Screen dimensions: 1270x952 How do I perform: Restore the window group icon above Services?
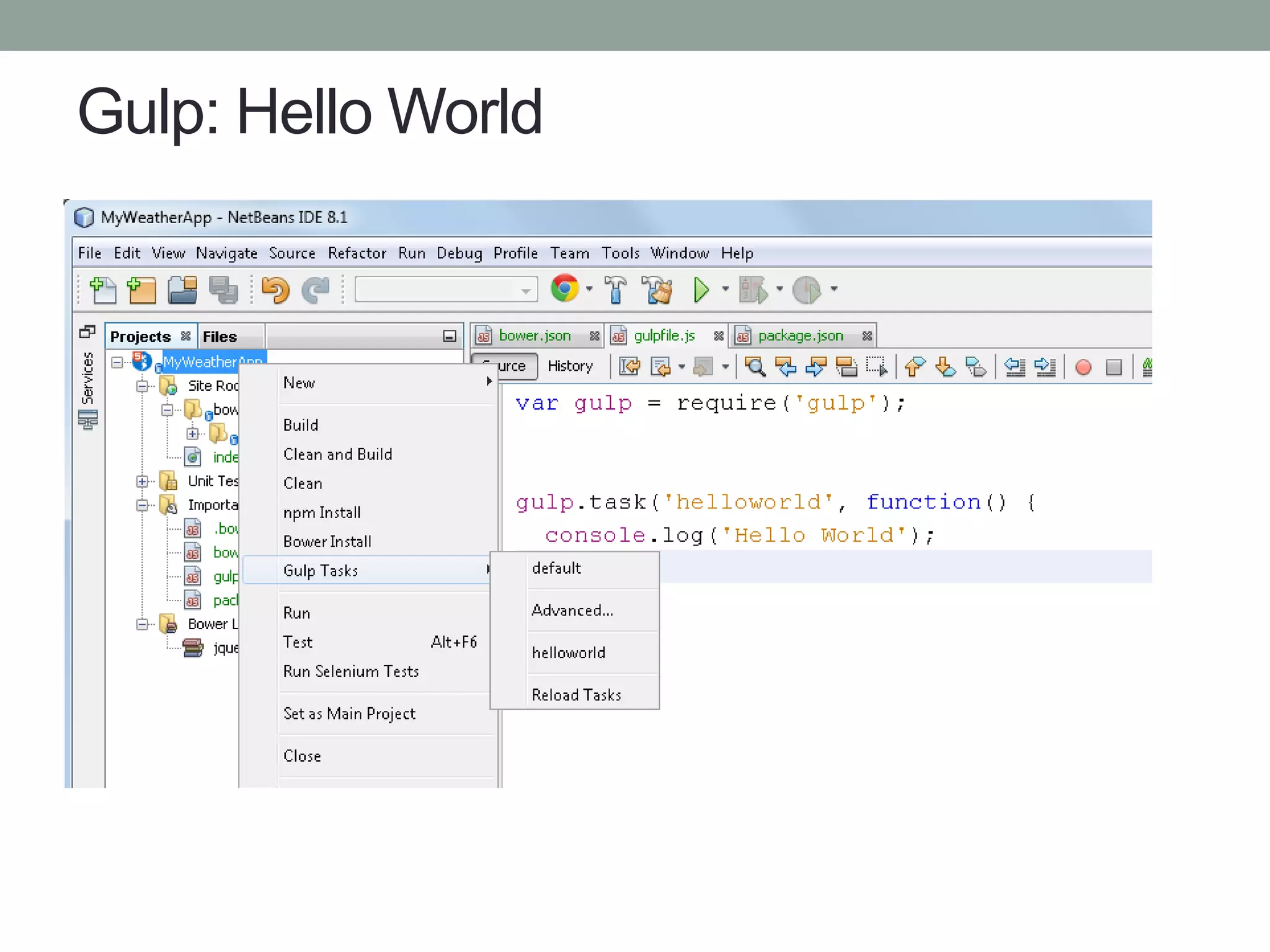click(87, 332)
